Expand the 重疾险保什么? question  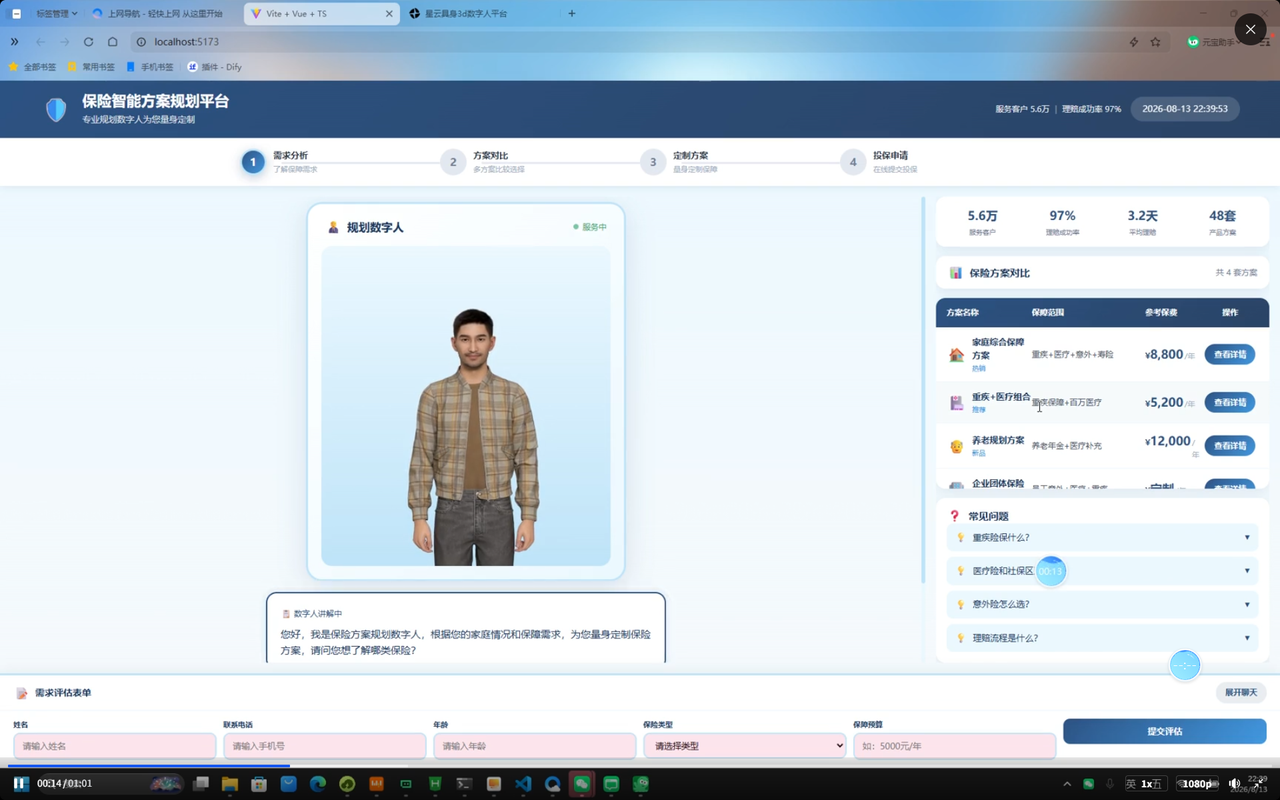click(1102, 538)
